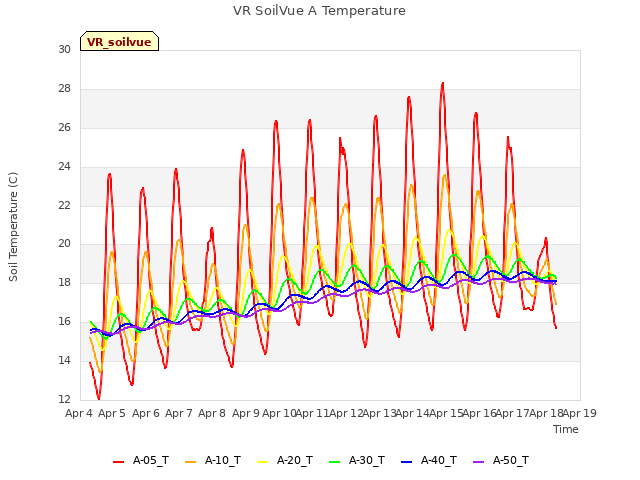The width and height of the screenshot is (640, 480).
Task: Click the yellow A-20_T legend swatch
Action: pyautogui.click(x=262, y=462)
